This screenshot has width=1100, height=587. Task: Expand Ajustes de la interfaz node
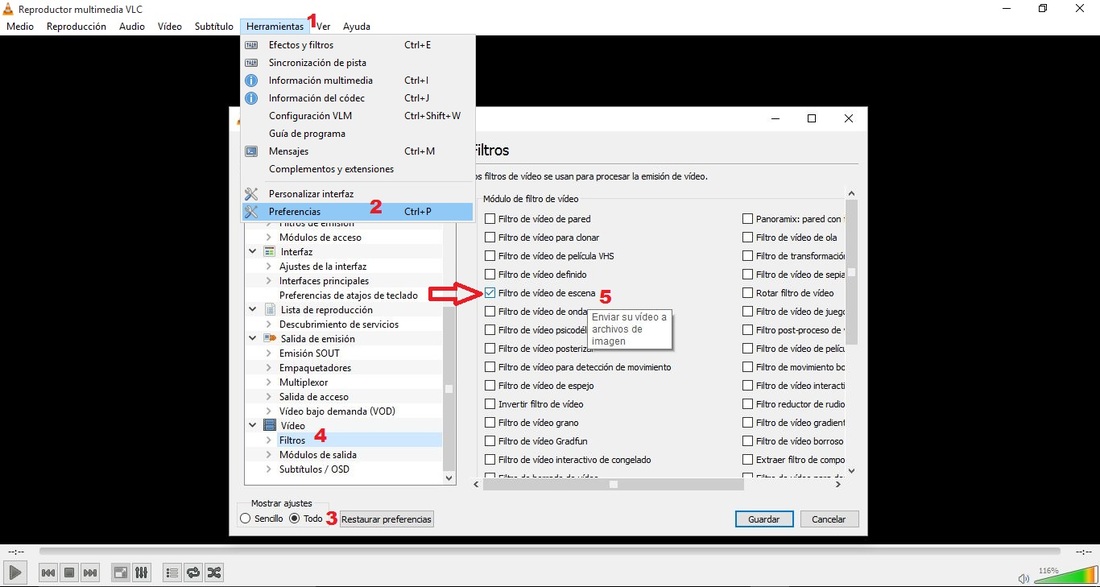[269, 266]
